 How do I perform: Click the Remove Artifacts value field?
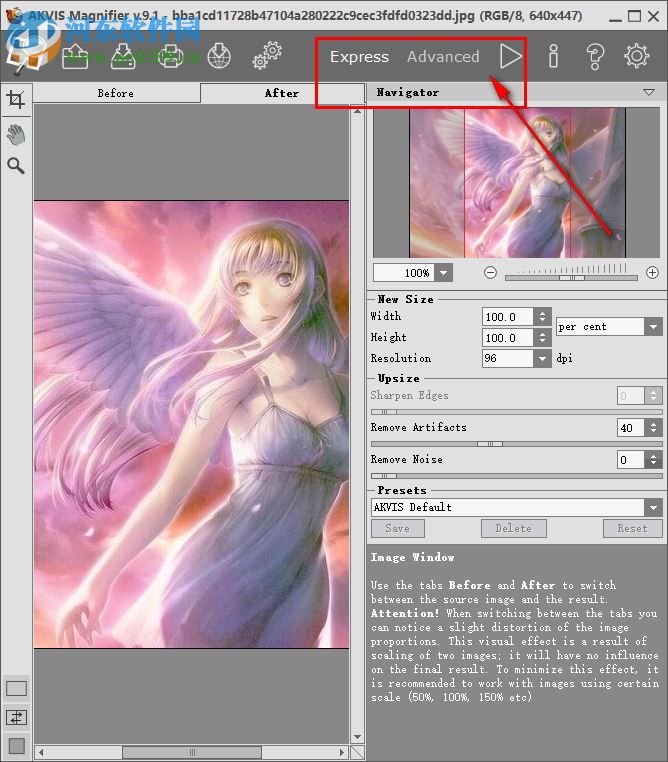click(x=631, y=428)
